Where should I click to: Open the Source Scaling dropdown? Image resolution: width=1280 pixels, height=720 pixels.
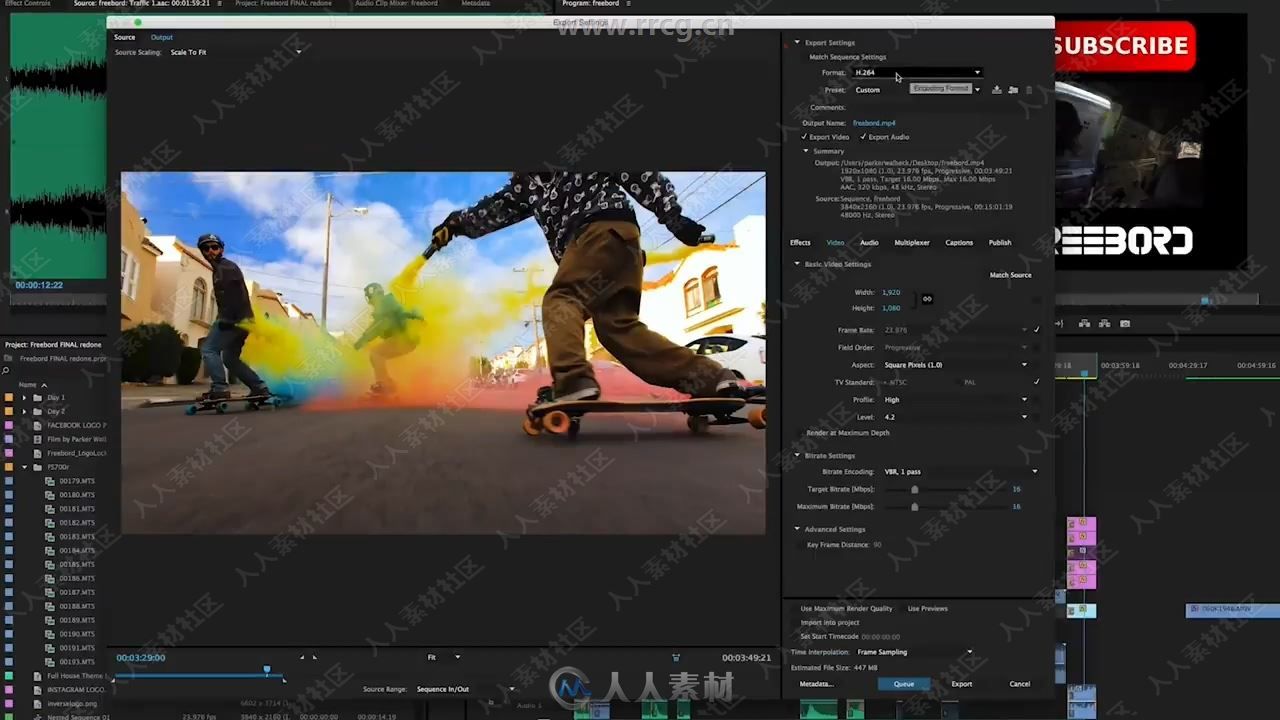[235, 52]
